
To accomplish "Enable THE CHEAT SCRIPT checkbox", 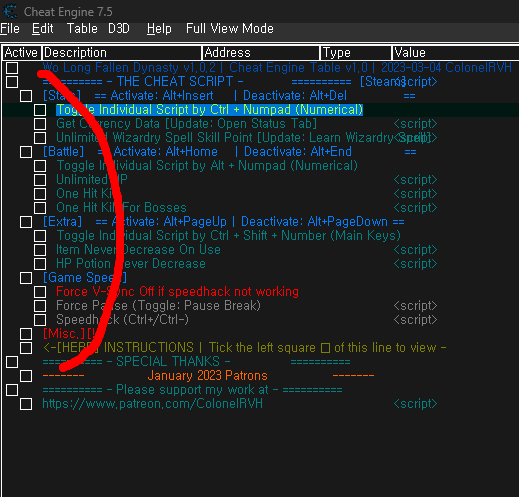I will [12, 82].
